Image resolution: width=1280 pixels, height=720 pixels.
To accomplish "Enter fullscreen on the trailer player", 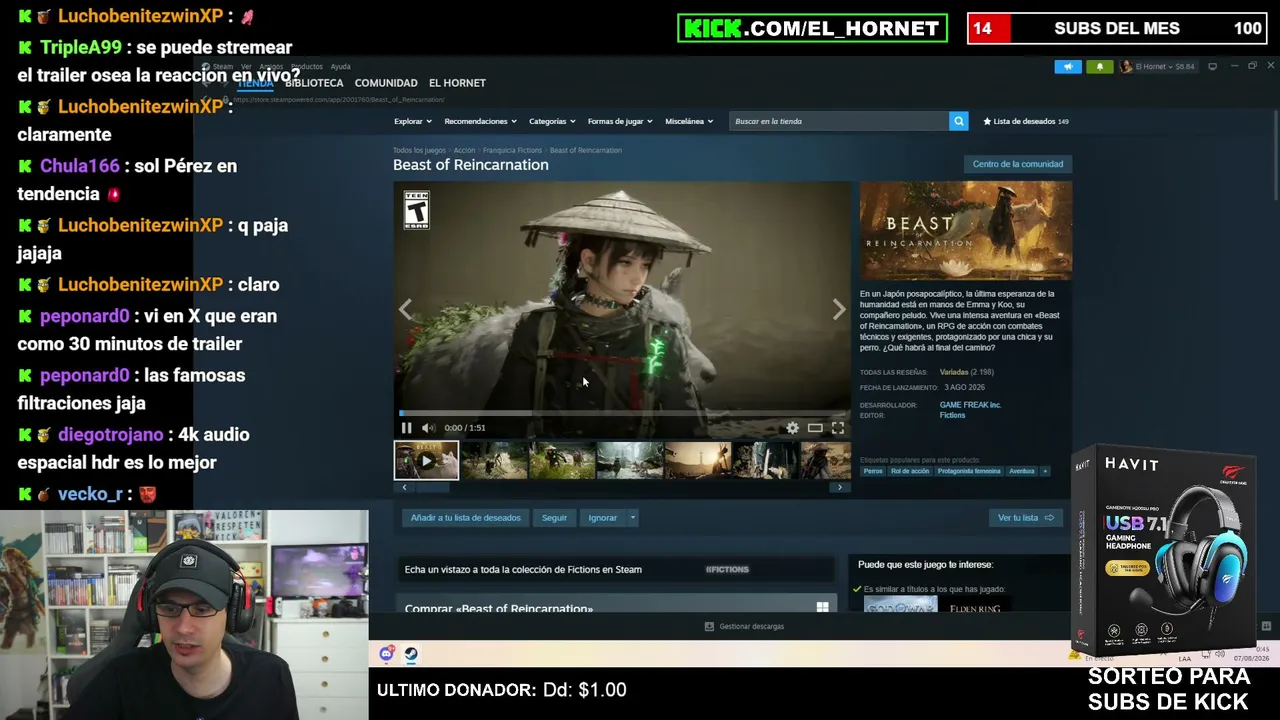I will click(838, 428).
